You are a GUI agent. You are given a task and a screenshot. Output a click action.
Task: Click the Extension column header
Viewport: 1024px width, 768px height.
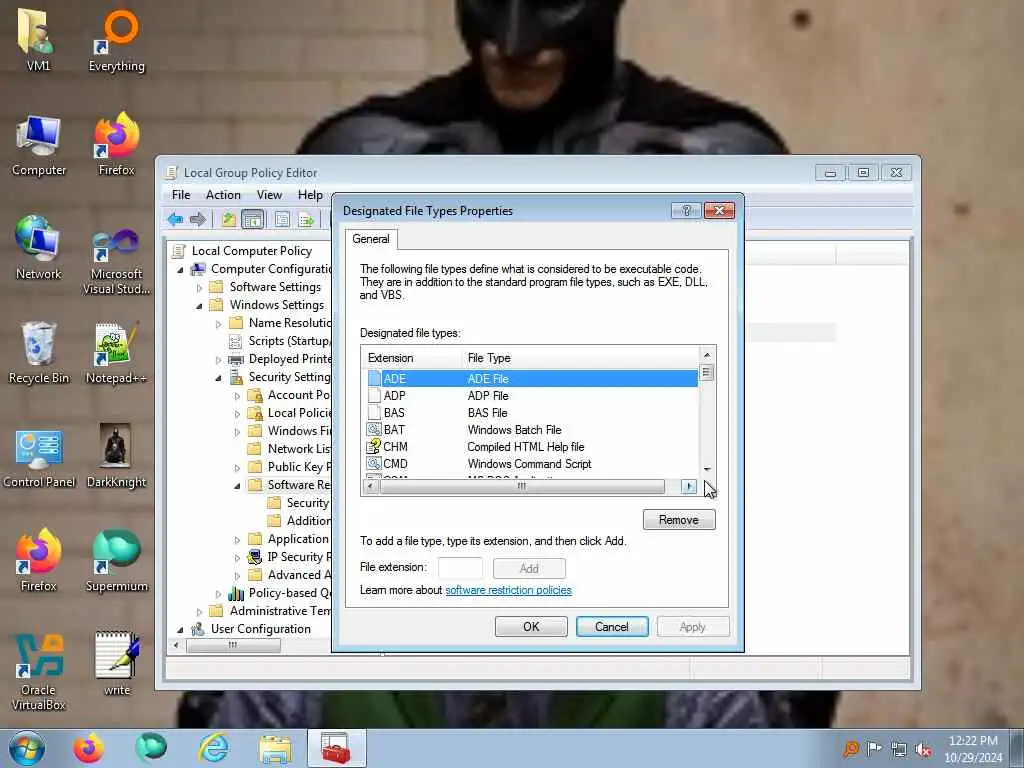(411, 358)
